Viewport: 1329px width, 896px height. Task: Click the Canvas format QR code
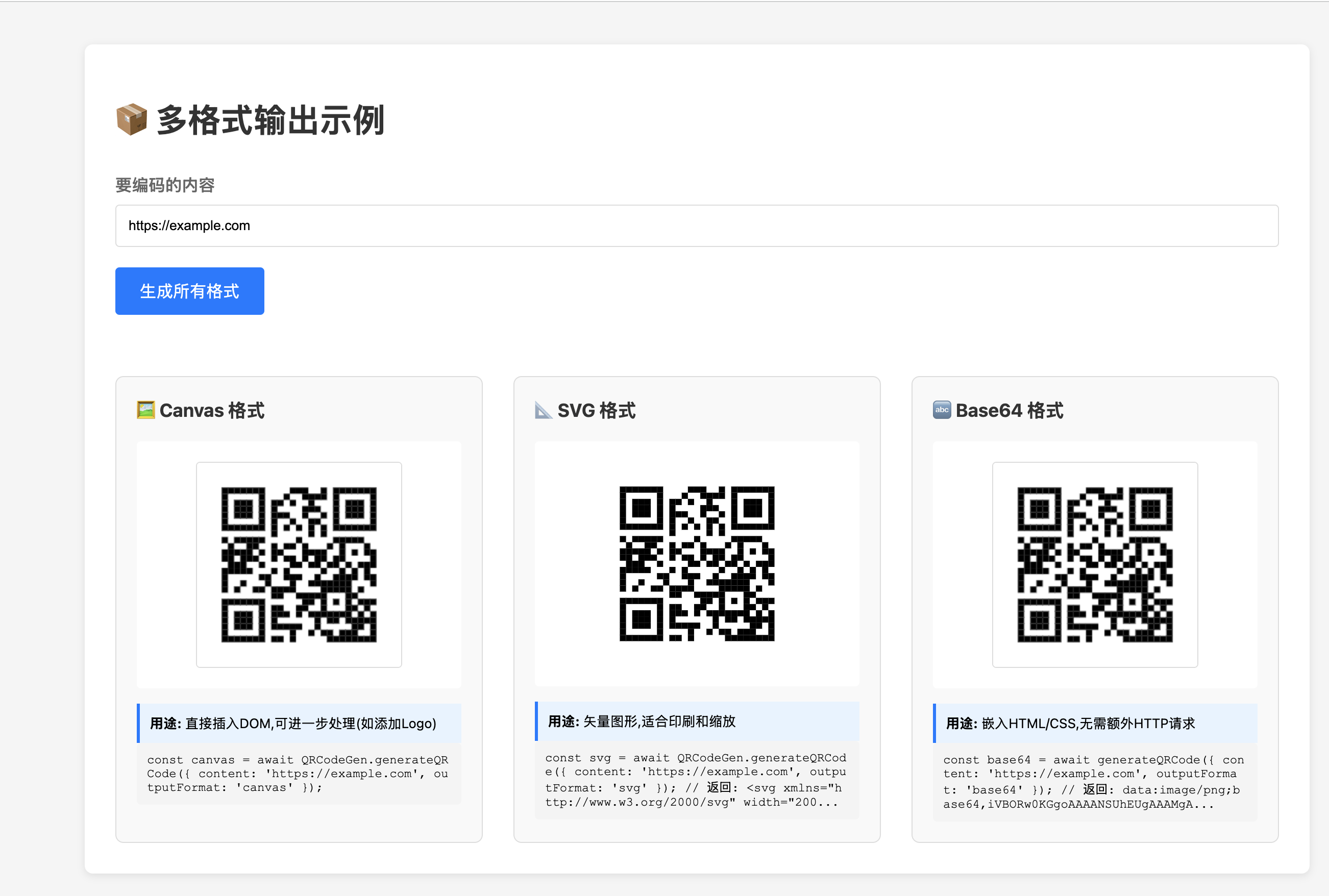(x=299, y=564)
